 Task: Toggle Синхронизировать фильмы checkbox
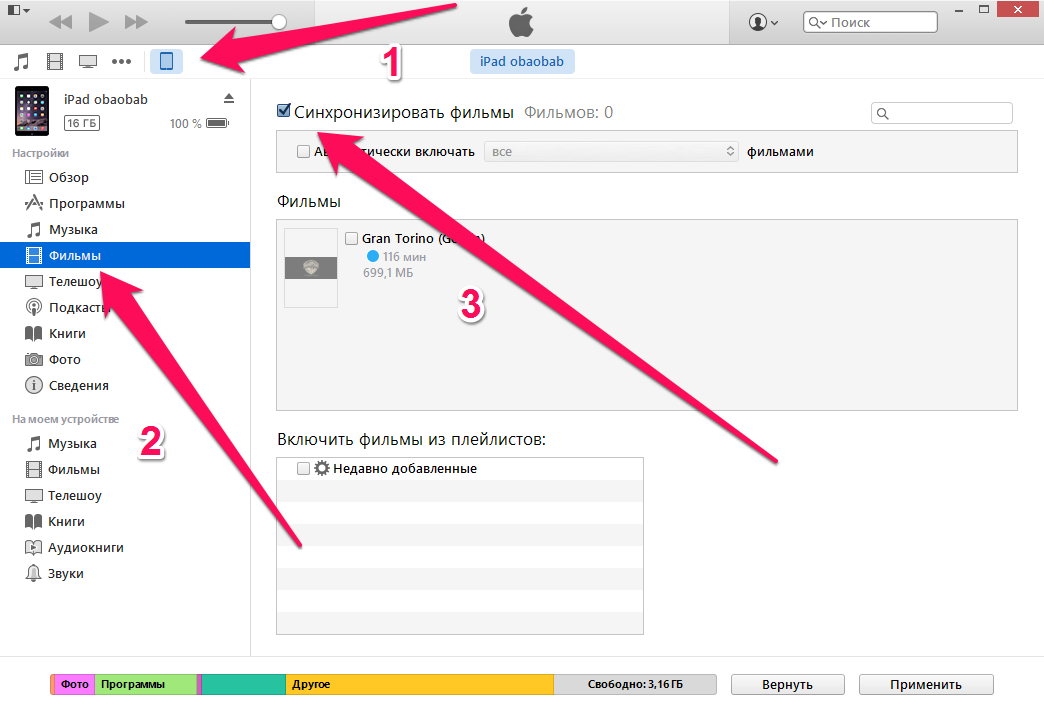point(284,111)
